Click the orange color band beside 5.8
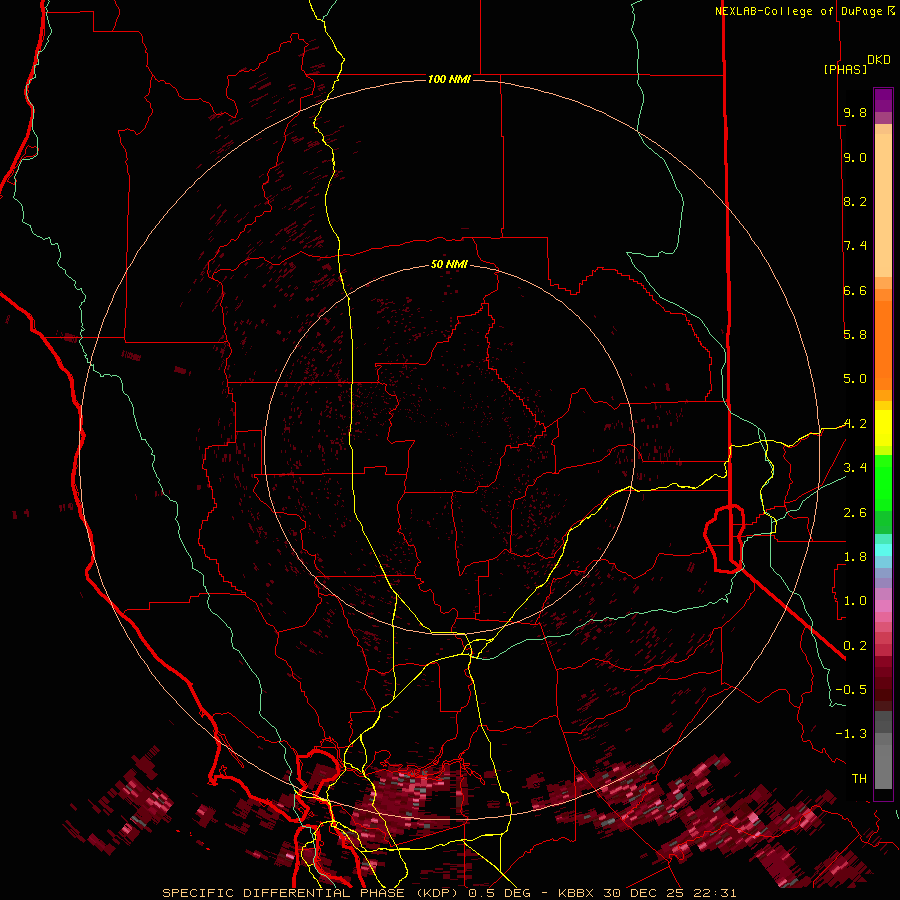The image size is (900, 900). coord(883,344)
